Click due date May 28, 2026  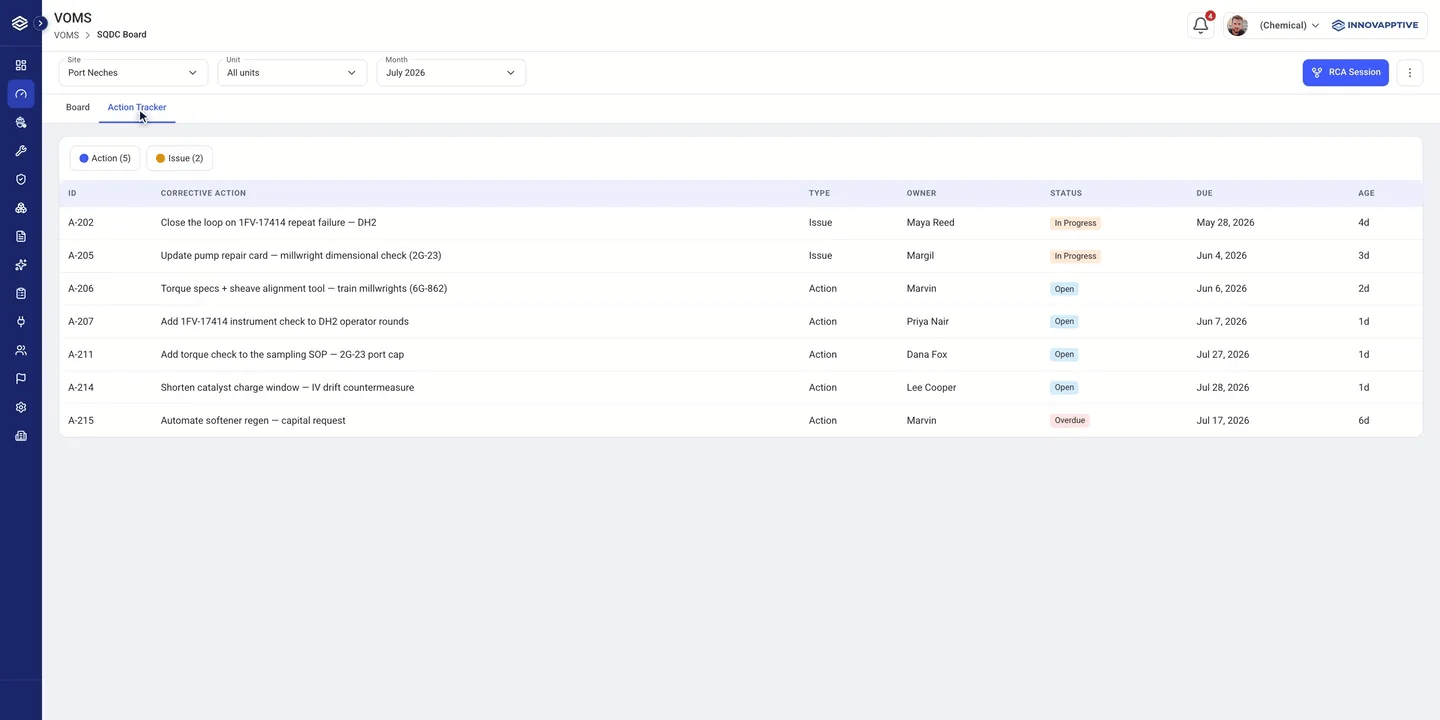[1226, 223]
